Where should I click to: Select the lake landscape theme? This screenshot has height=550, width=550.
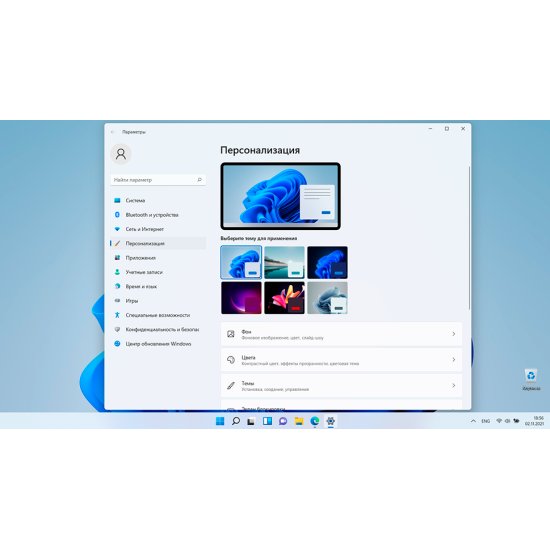coord(284,262)
